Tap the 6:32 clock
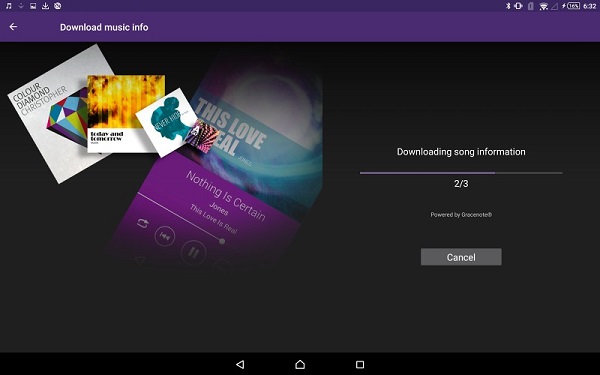600x375 pixels. [x=590, y=6]
